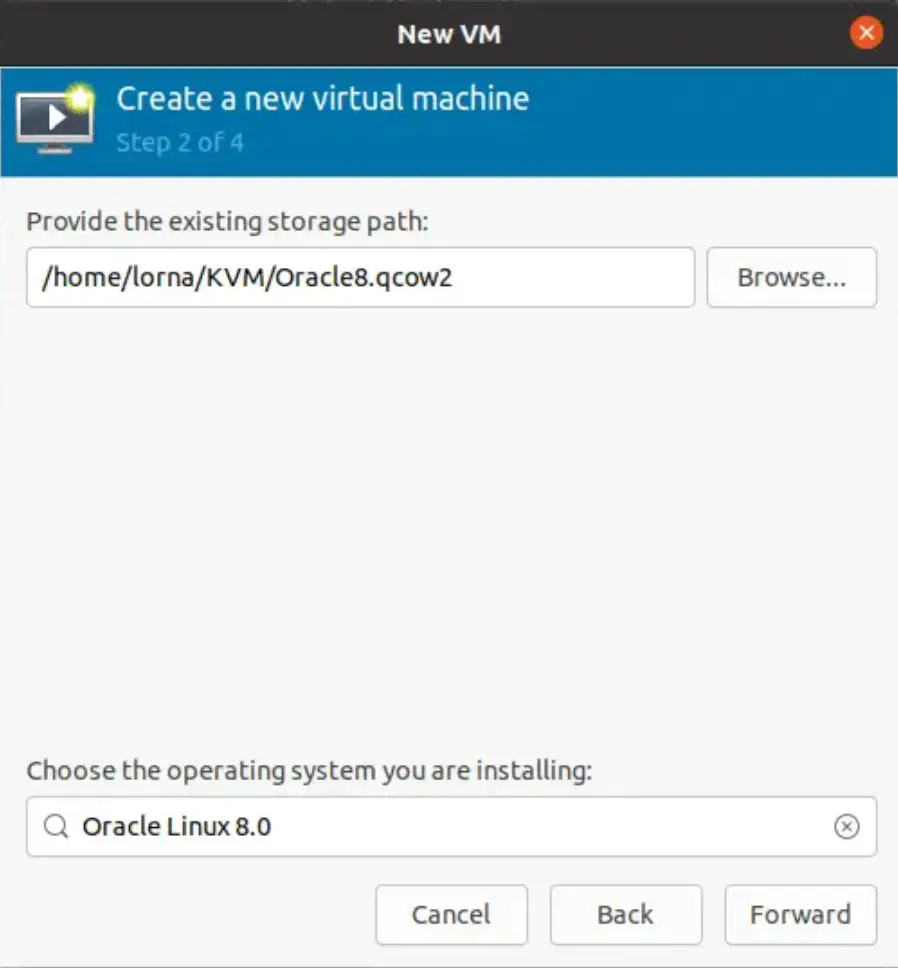This screenshot has height=968, width=898.
Task: Cancel the New VM wizard
Action: click(451, 914)
